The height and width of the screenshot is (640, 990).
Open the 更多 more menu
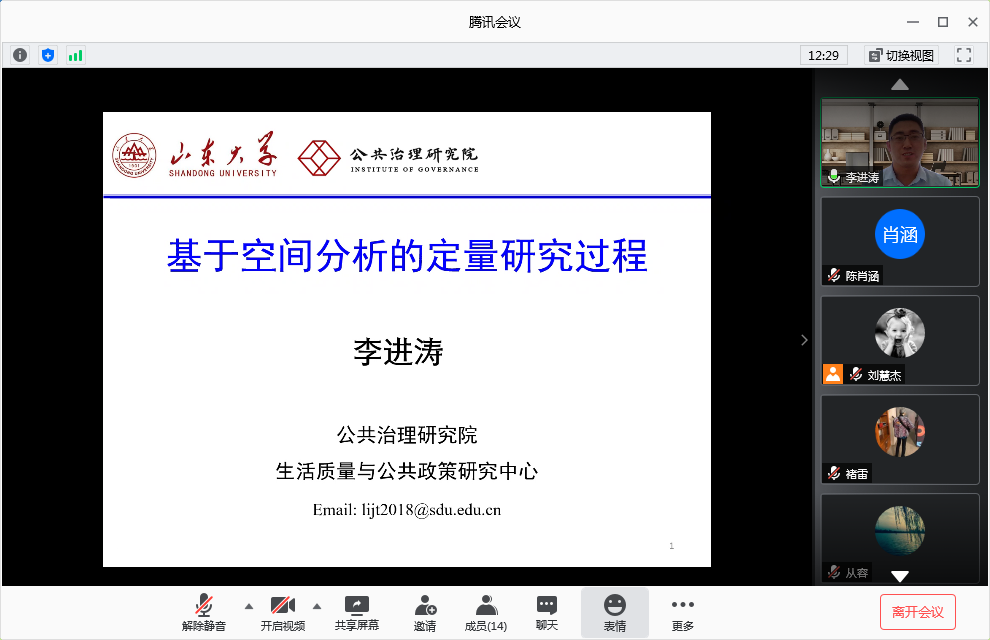coord(683,612)
